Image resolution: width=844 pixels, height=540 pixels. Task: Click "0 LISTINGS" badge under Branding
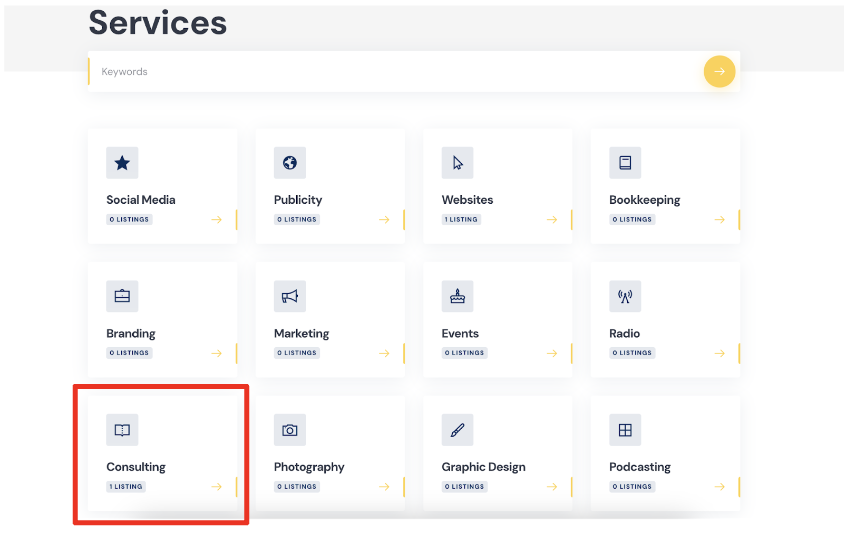[129, 353]
